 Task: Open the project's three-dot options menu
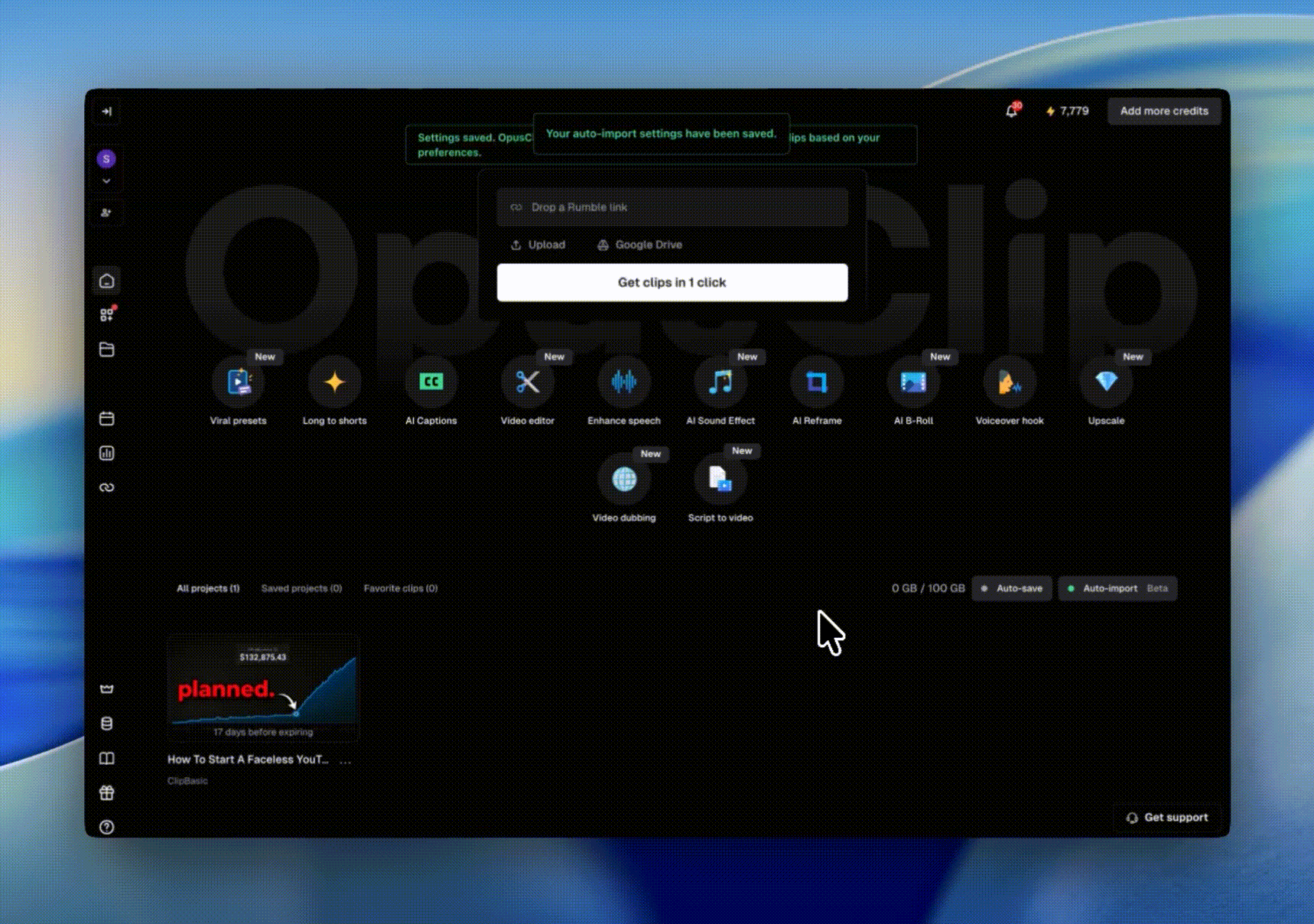[x=346, y=760]
